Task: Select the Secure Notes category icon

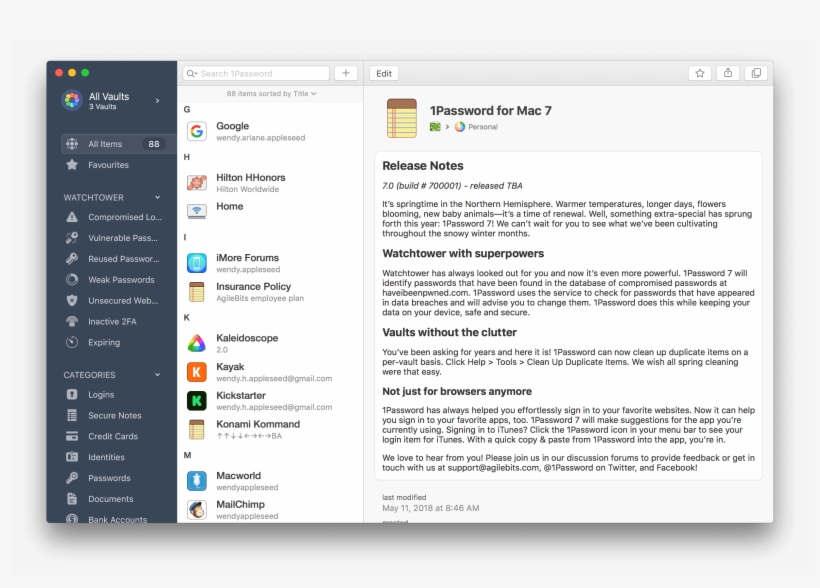Action: [72, 415]
